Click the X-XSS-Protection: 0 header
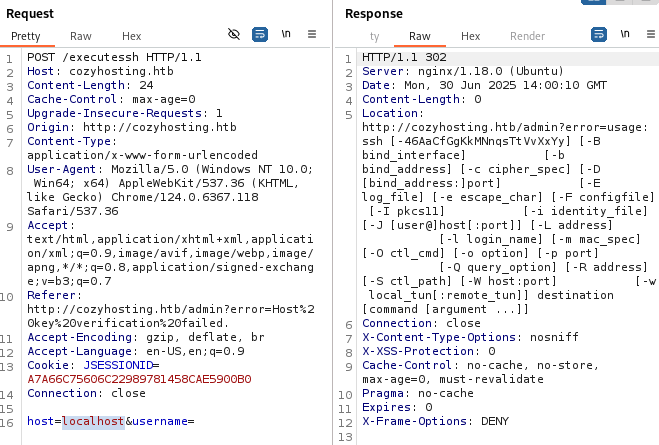 pos(429,351)
